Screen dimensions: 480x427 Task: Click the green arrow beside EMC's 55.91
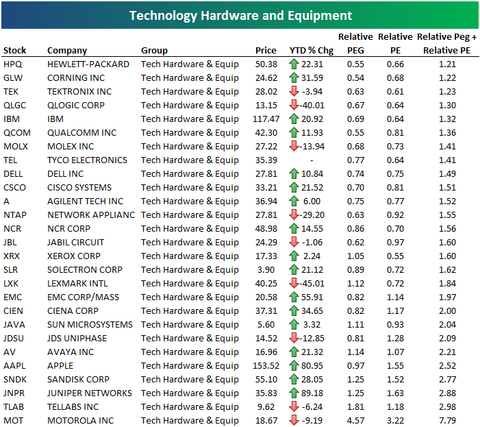(294, 297)
